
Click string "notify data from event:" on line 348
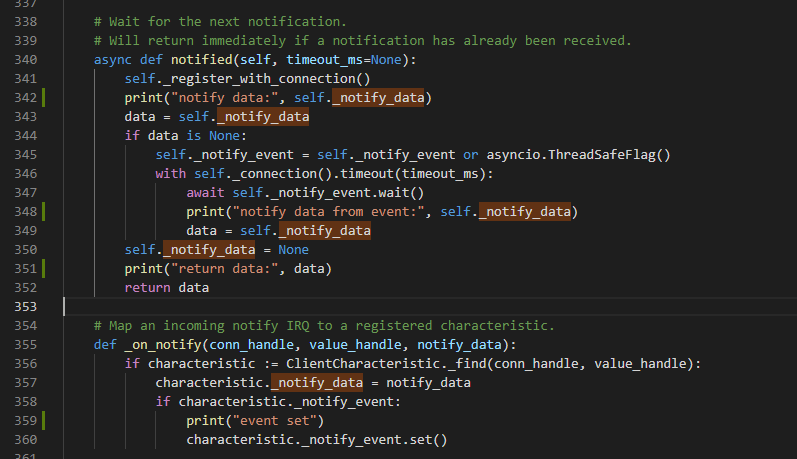point(328,211)
